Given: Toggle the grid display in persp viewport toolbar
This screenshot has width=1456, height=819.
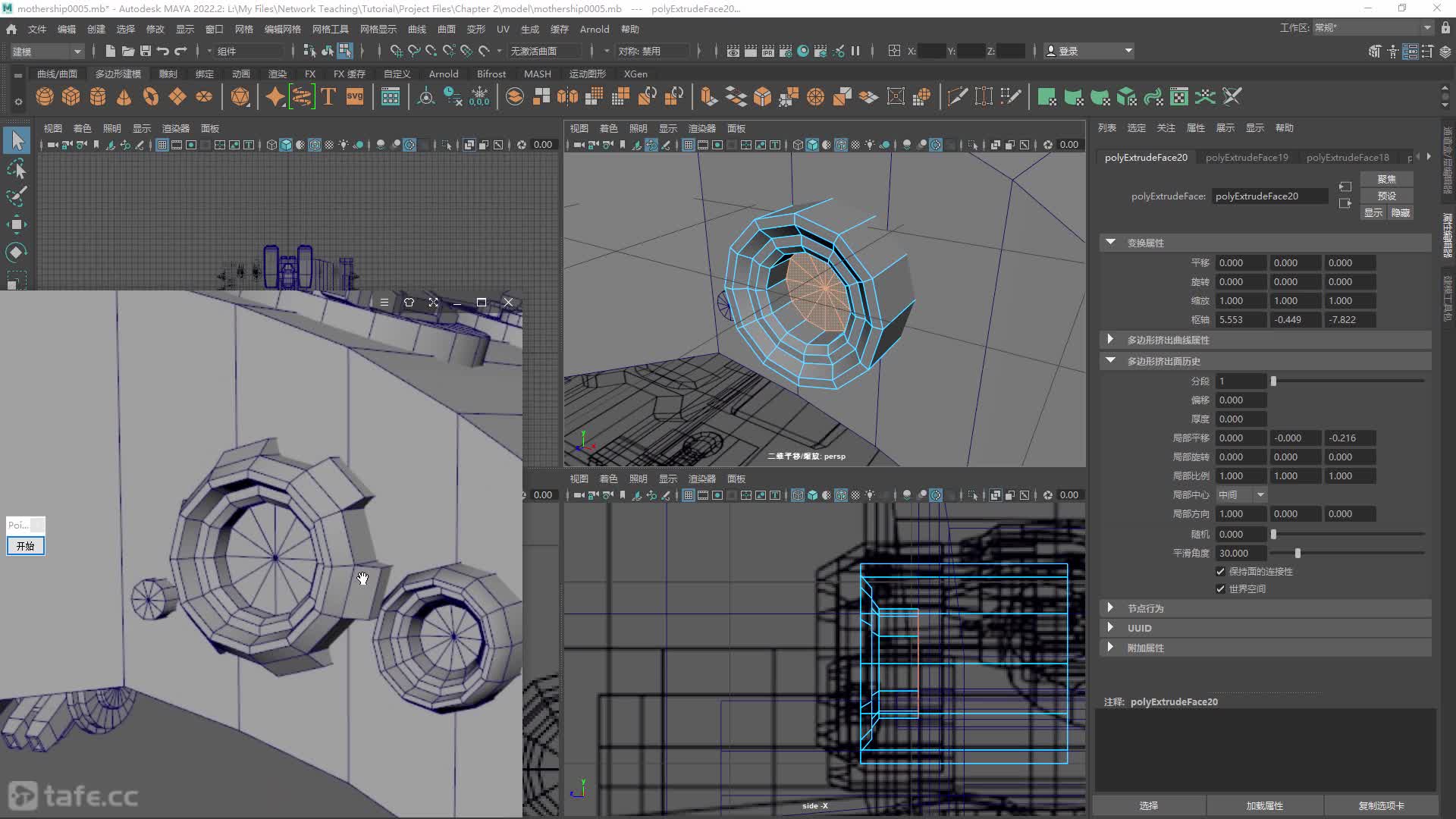Looking at the screenshot, I should [689, 145].
